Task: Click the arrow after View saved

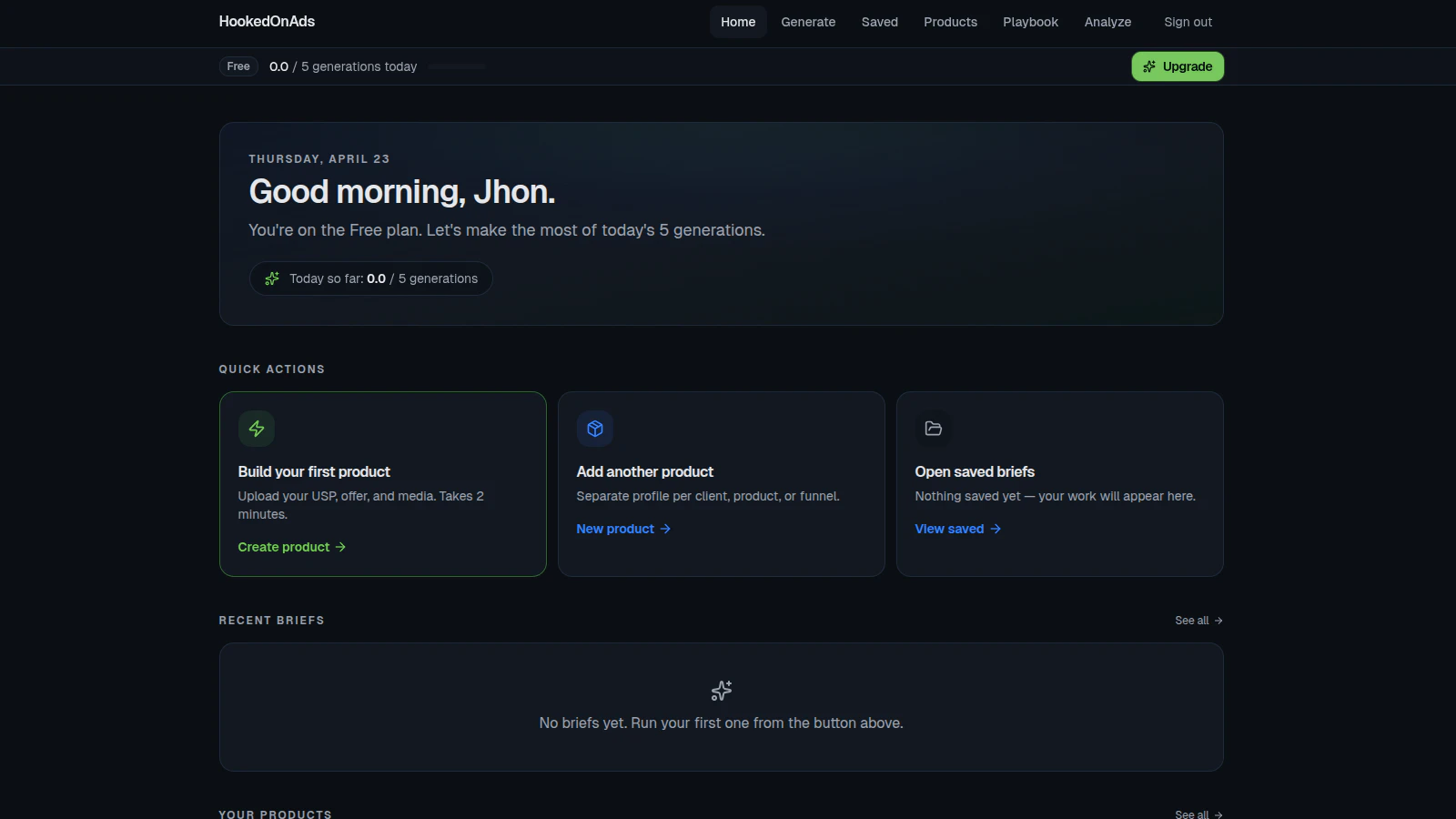Action: click(996, 529)
